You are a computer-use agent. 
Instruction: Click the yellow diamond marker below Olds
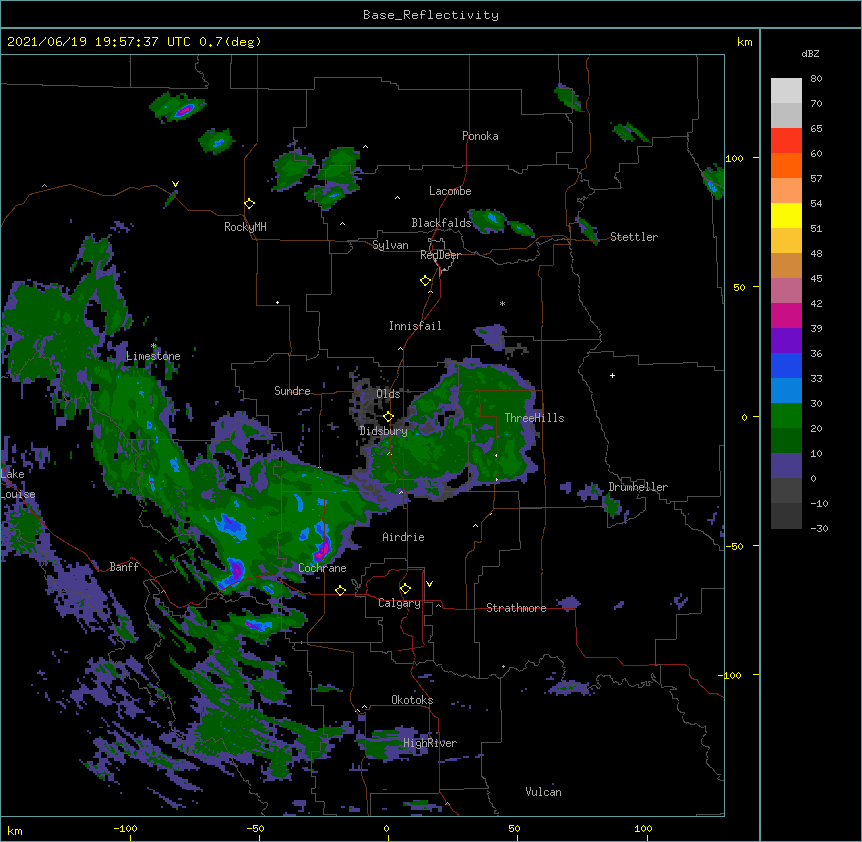tap(388, 416)
